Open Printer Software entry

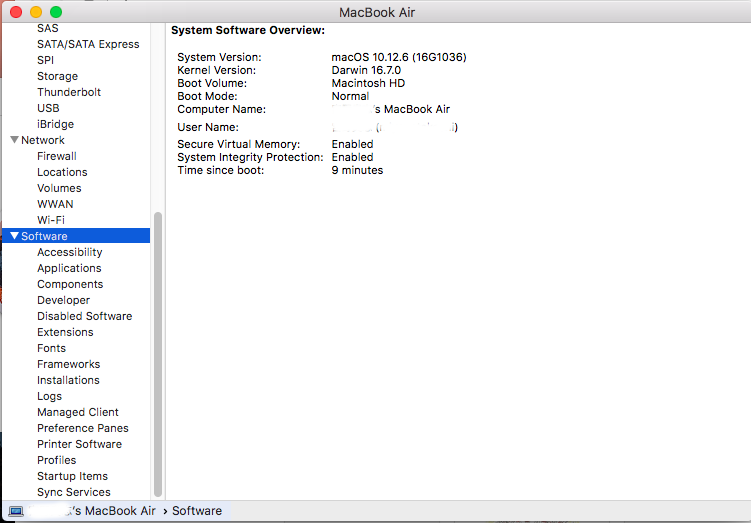click(80, 444)
